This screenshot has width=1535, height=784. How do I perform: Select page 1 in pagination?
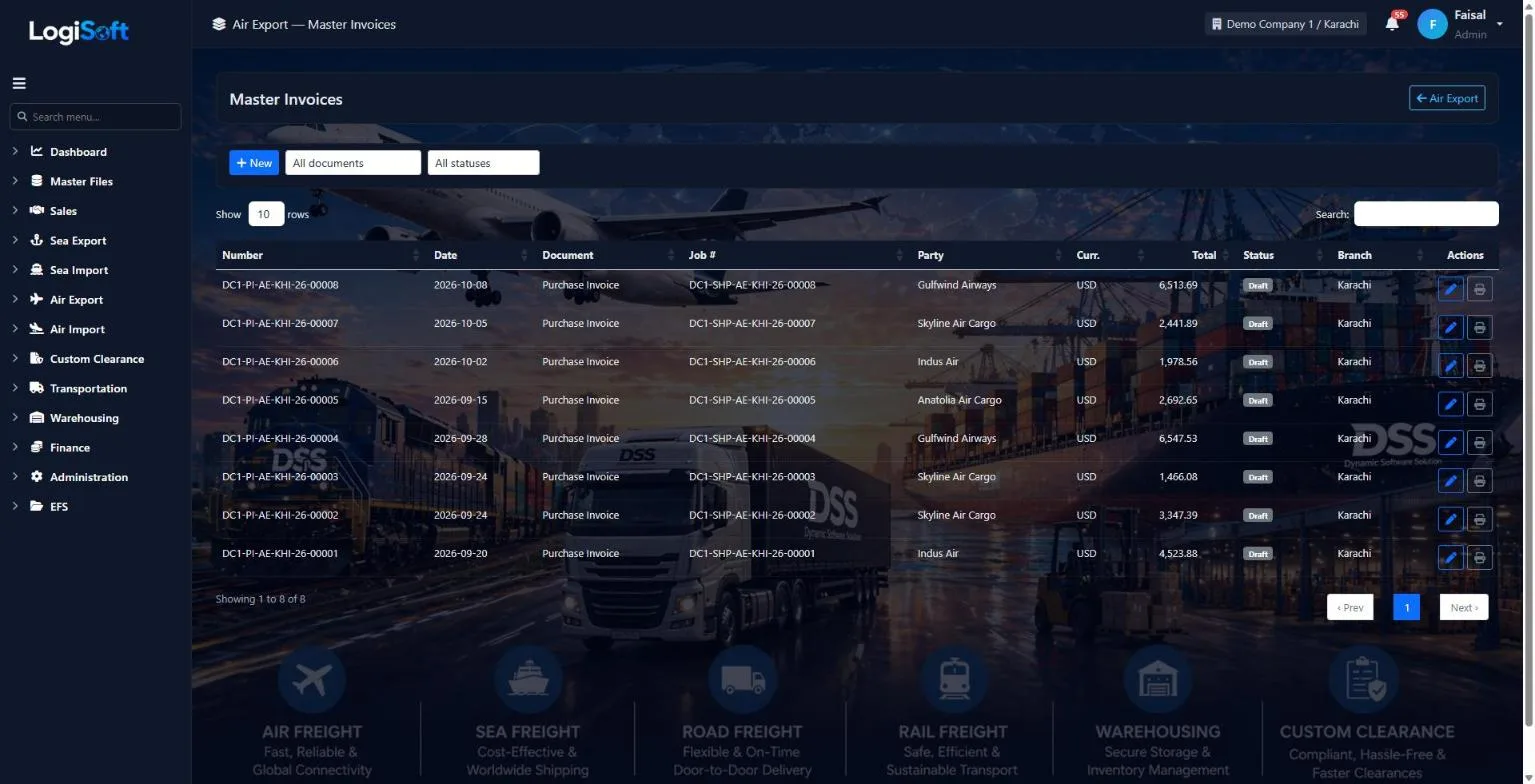1407,607
